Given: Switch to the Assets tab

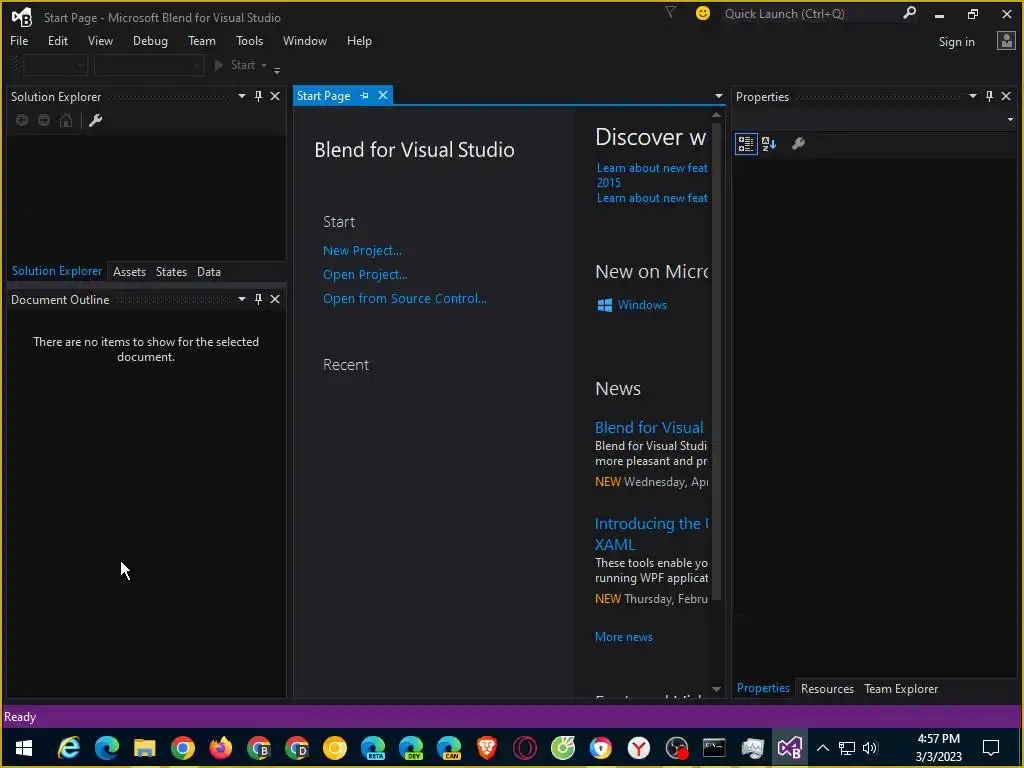Looking at the screenshot, I should coord(129,272).
